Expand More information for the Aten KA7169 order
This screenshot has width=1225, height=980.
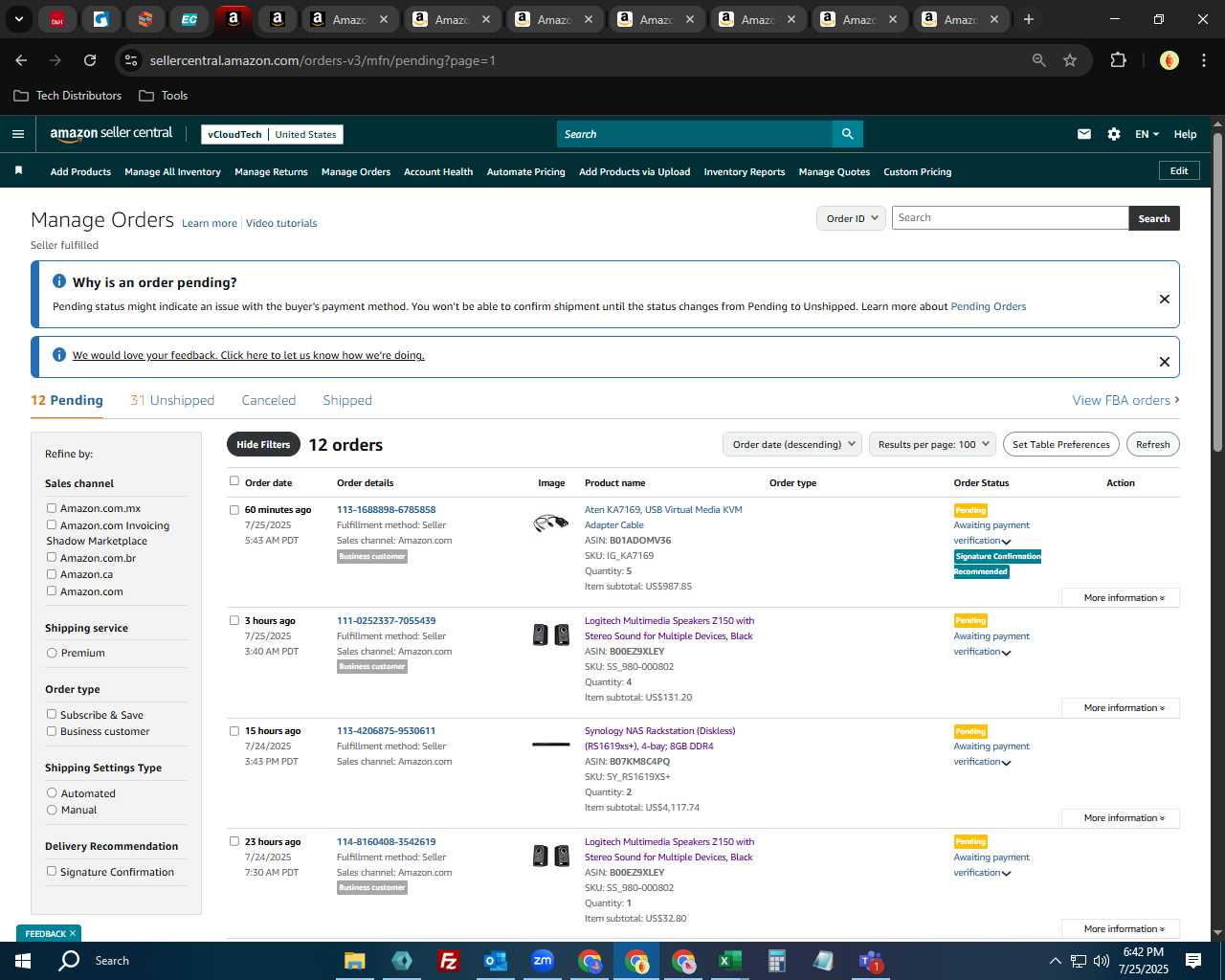point(1121,597)
